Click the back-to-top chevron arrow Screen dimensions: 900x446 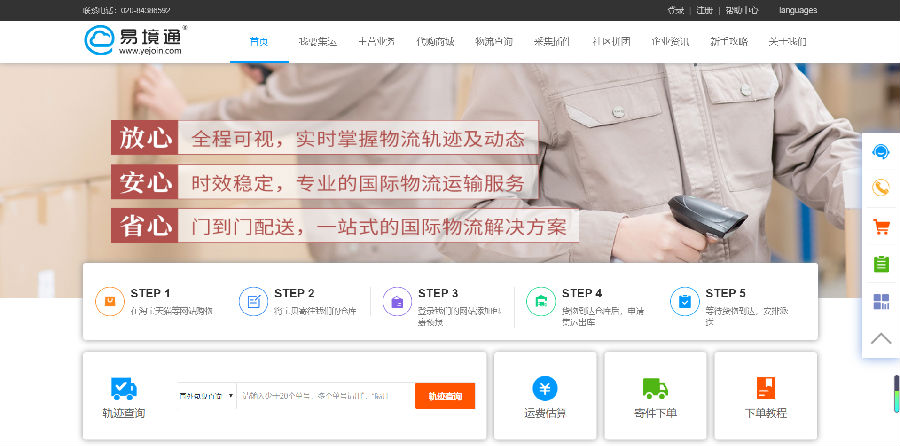pyautogui.click(x=881, y=338)
